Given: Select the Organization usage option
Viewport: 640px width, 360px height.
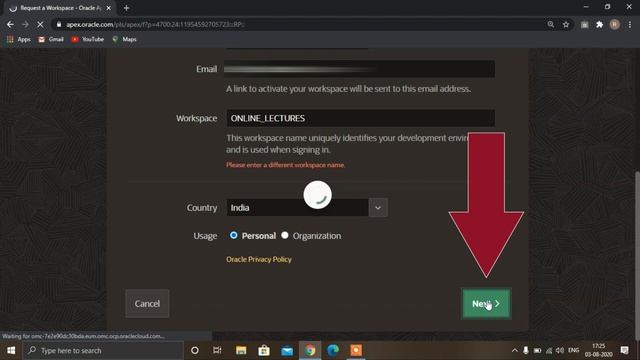Looking at the screenshot, I should pos(284,236).
